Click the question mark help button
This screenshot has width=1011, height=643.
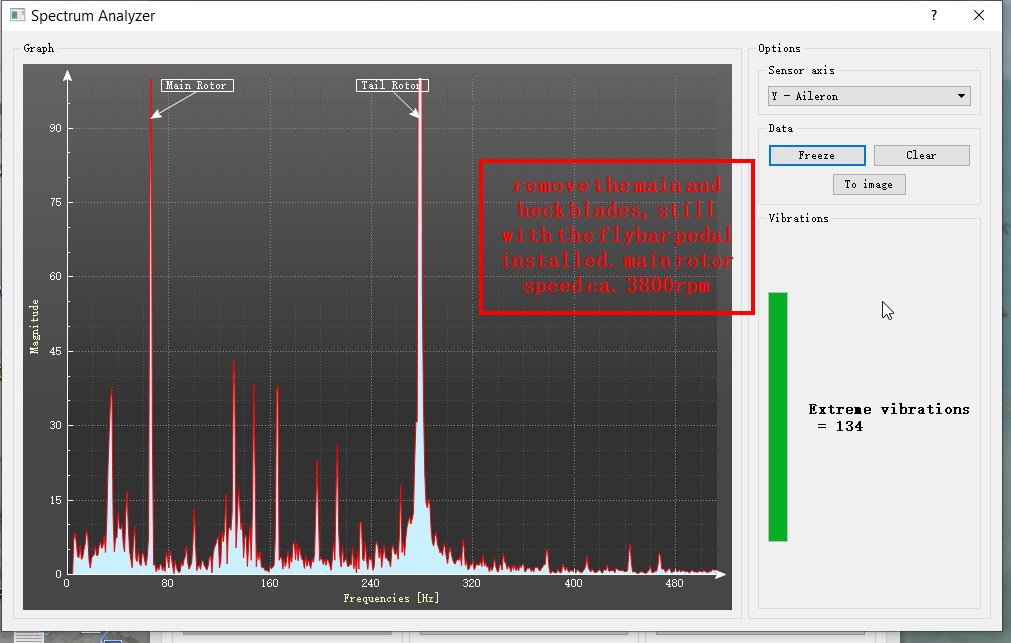pos(934,16)
